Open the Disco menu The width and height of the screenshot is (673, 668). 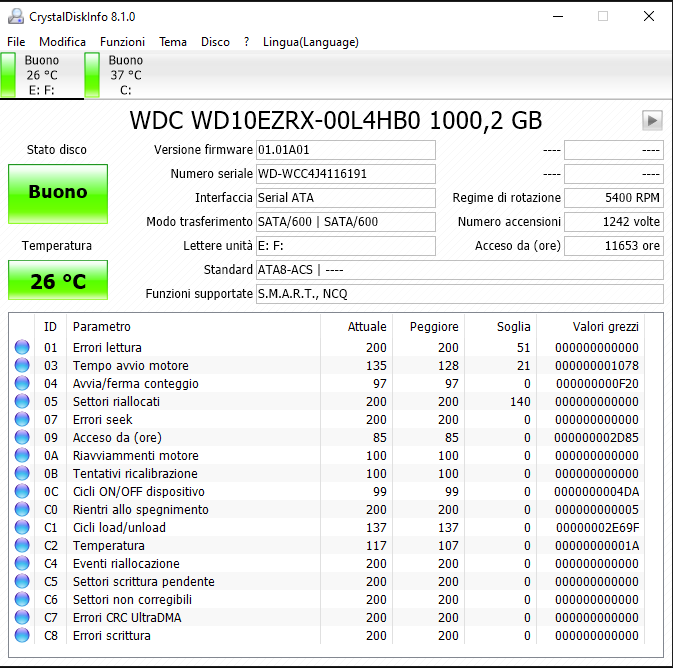(215, 42)
